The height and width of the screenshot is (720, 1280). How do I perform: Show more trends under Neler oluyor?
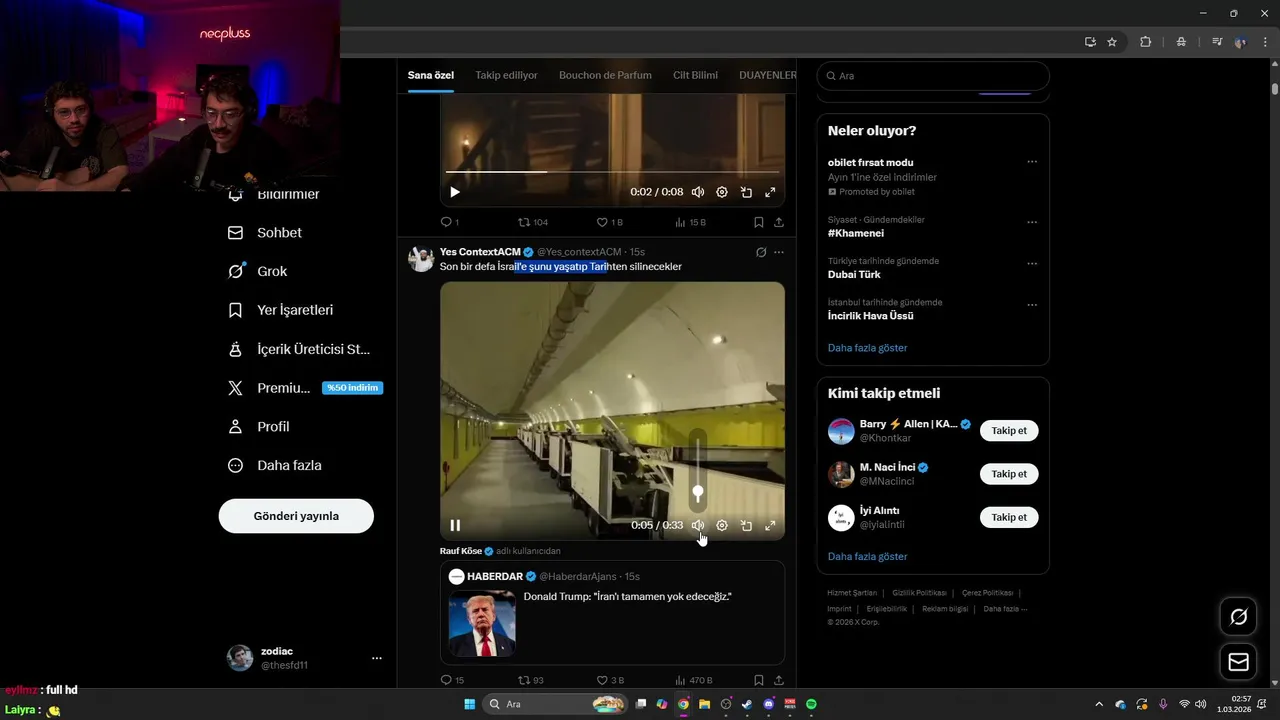868,348
